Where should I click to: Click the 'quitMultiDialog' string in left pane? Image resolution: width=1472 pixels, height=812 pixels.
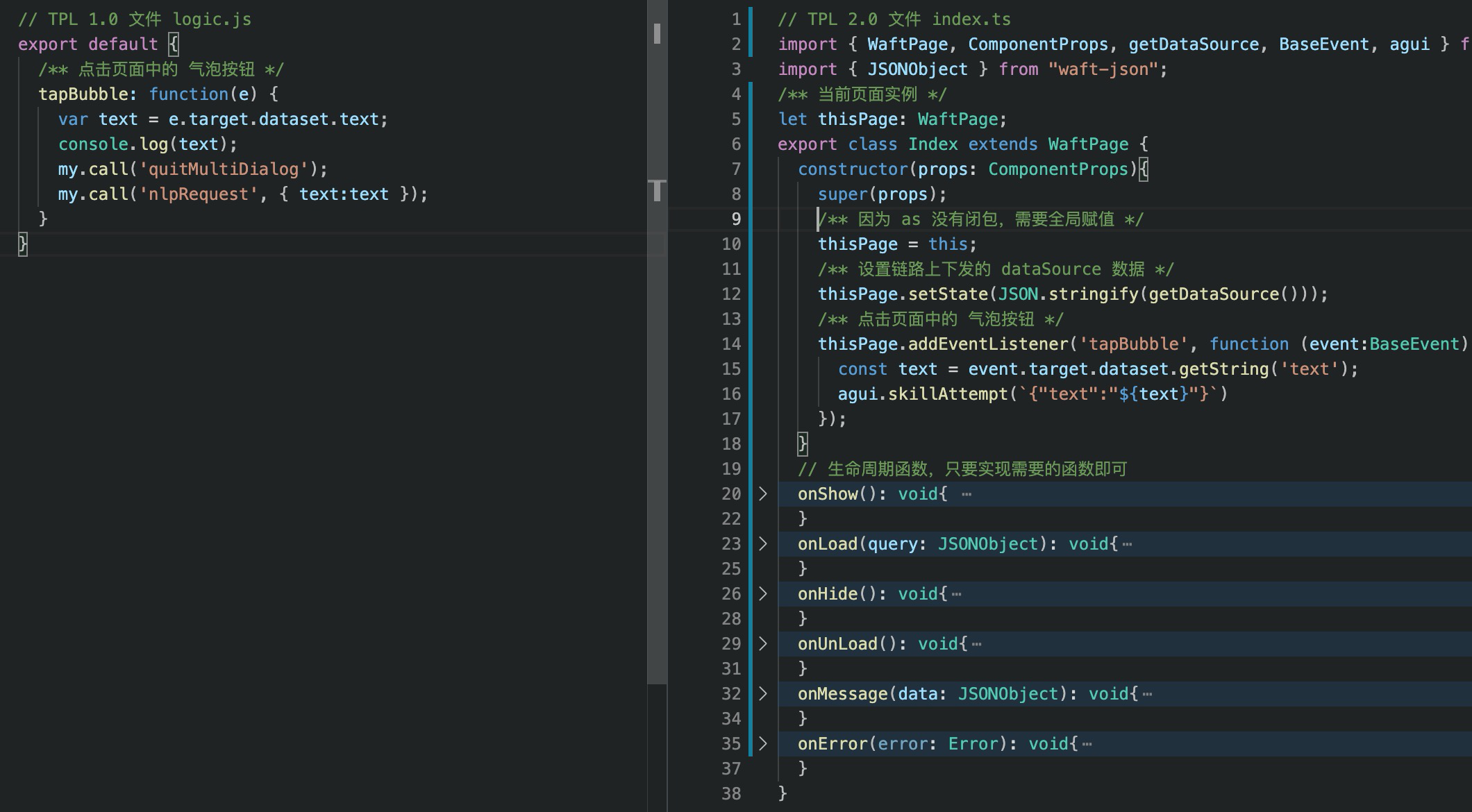(224, 169)
